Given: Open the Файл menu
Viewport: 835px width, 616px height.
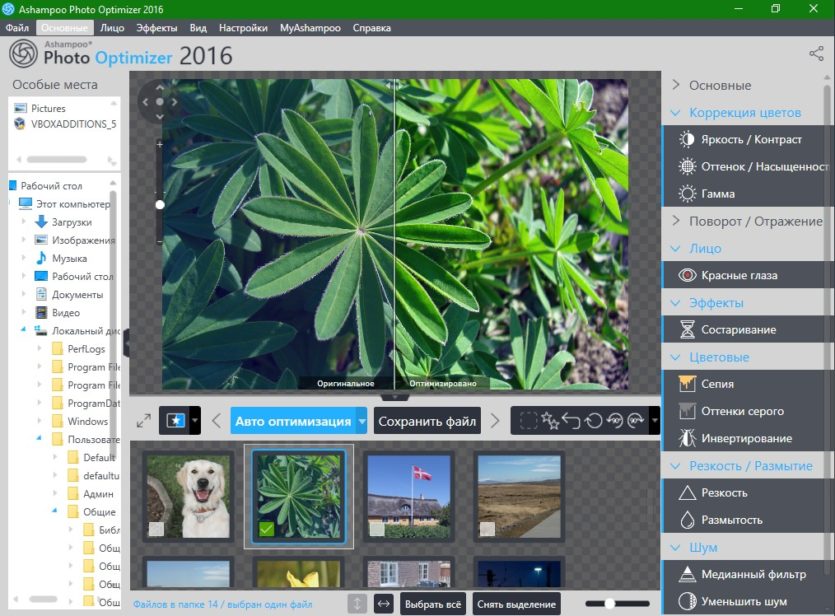Looking at the screenshot, I should point(17,28).
